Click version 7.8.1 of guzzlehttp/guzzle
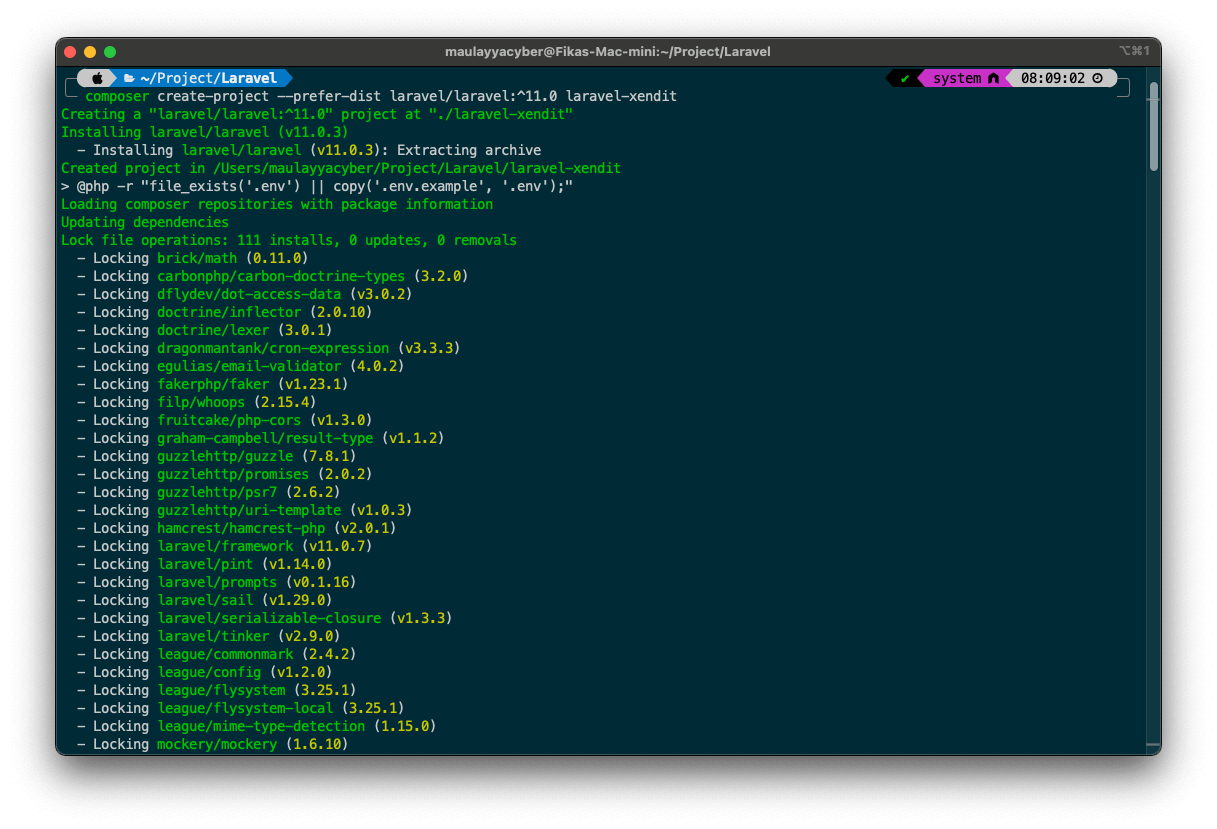1217x829 pixels. coord(329,456)
